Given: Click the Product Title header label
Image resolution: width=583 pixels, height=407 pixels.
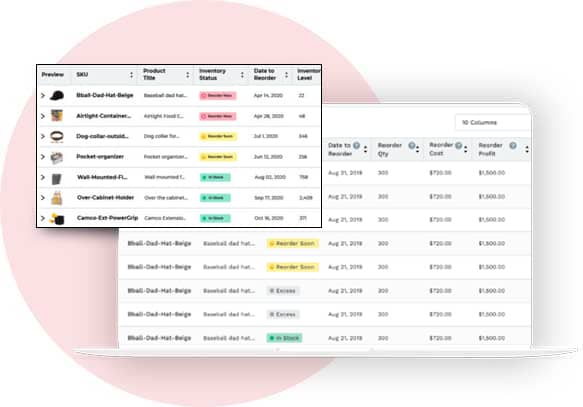Looking at the screenshot, I should coord(154,74).
